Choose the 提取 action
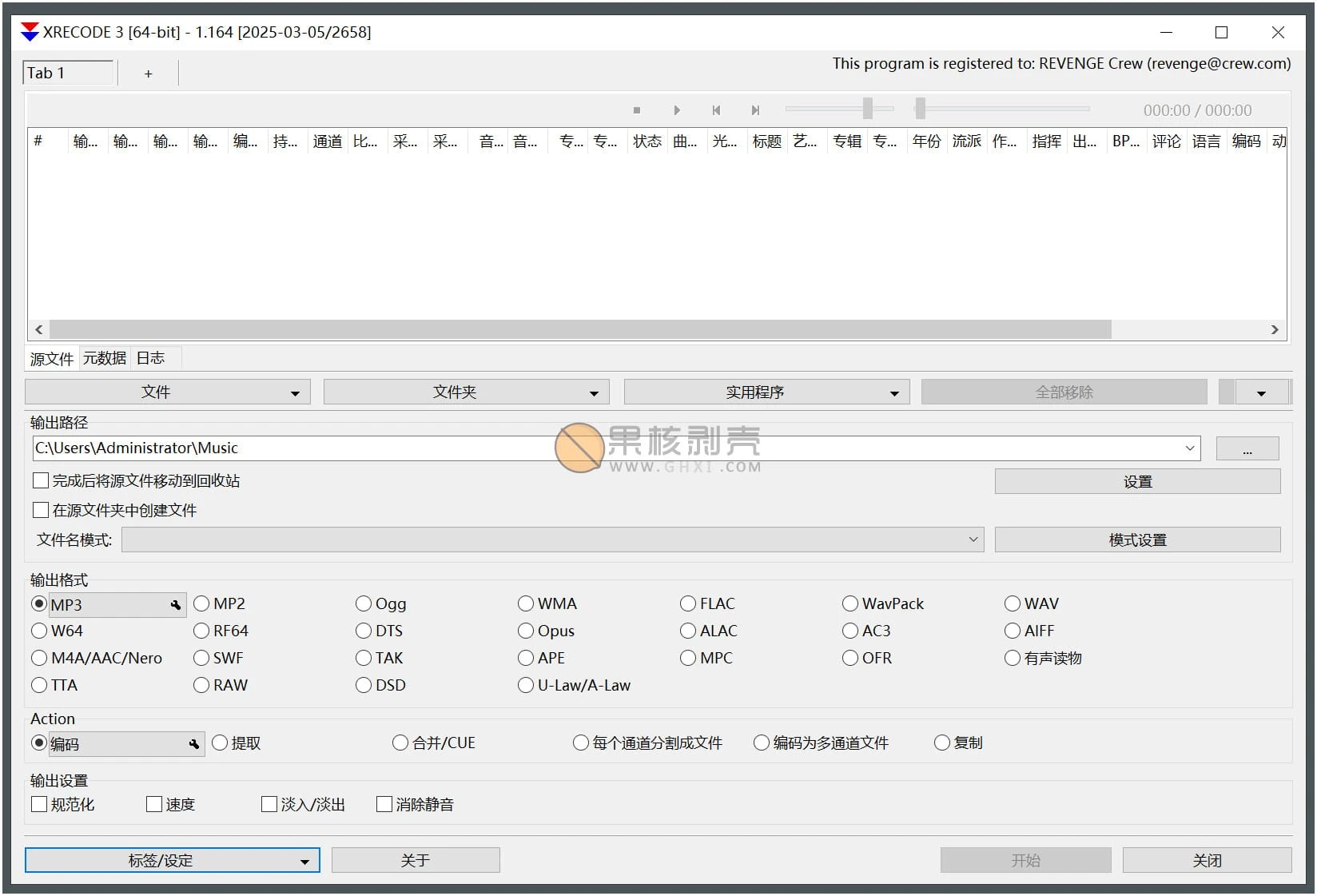The height and width of the screenshot is (896, 1317). point(237,743)
